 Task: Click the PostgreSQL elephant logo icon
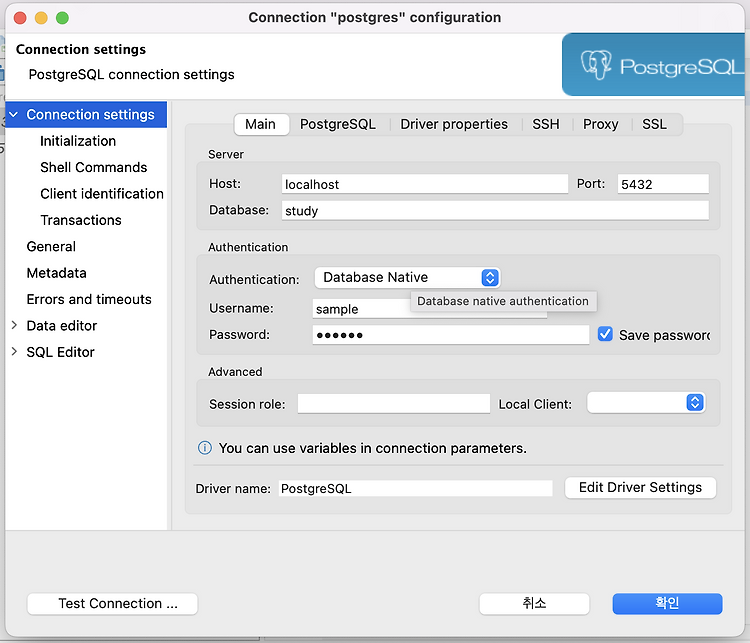pyautogui.click(x=596, y=64)
